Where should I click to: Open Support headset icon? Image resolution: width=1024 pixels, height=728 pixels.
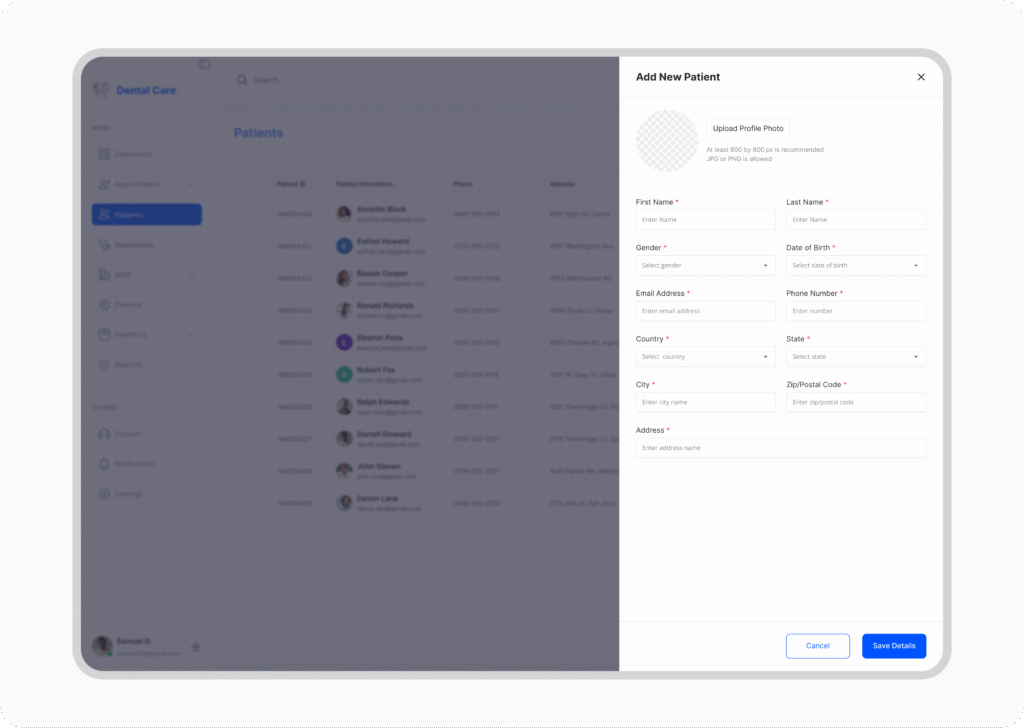(x=104, y=434)
